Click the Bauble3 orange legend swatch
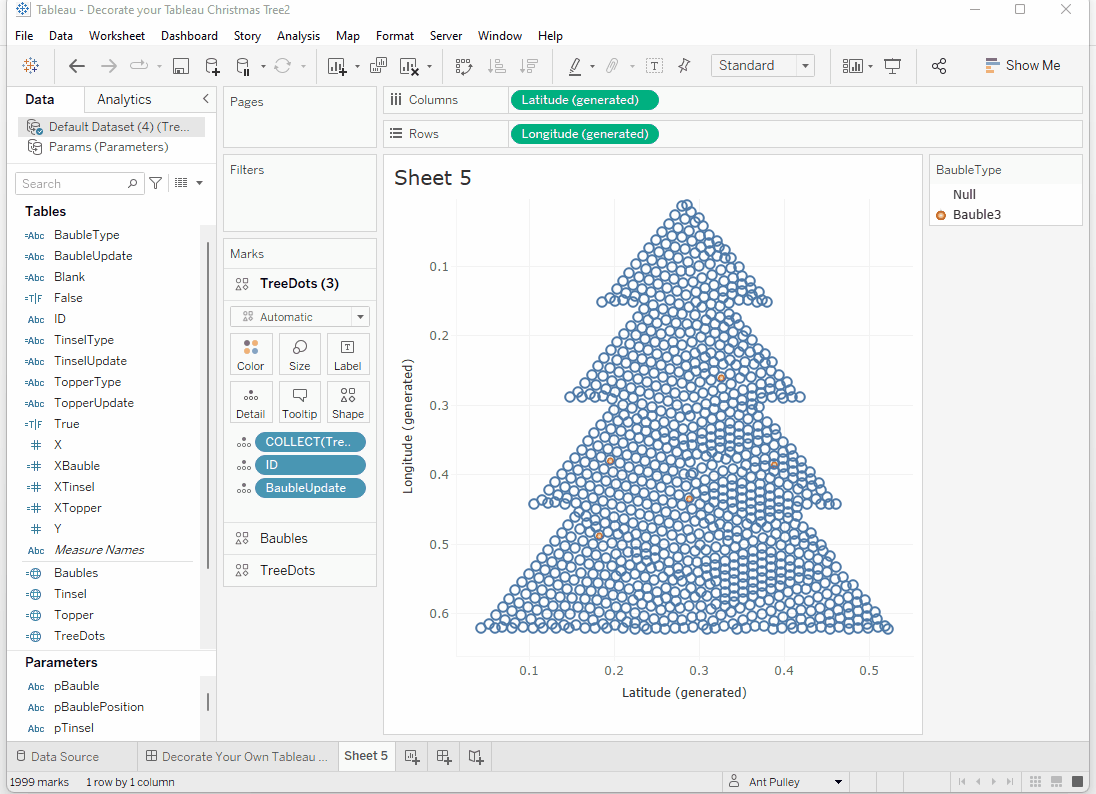Viewport: 1096px width, 794px height. pos(941,215)
